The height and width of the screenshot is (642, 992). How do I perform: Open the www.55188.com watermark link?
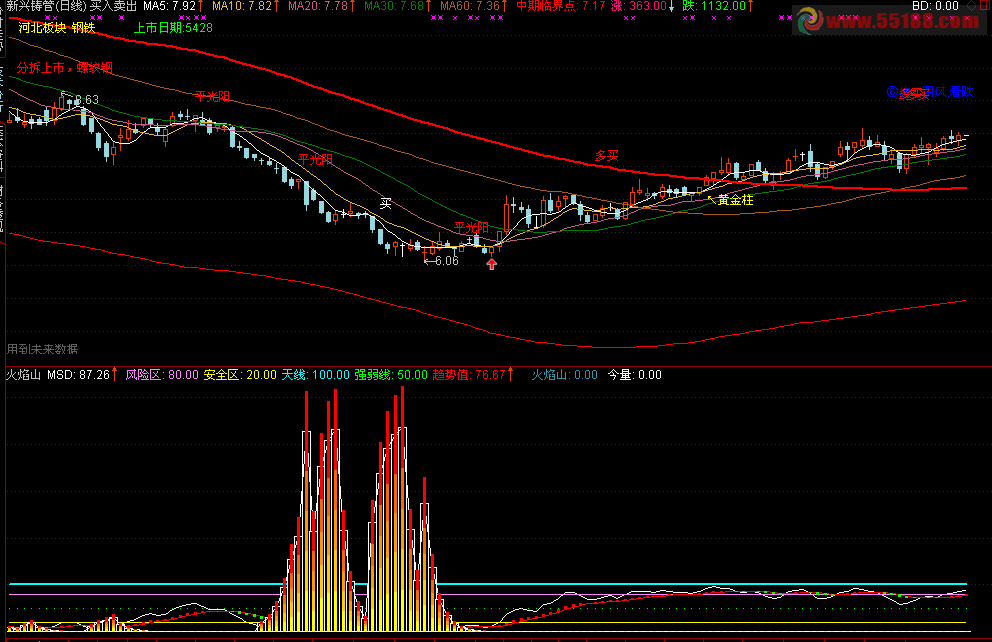(x=903, y=22)
